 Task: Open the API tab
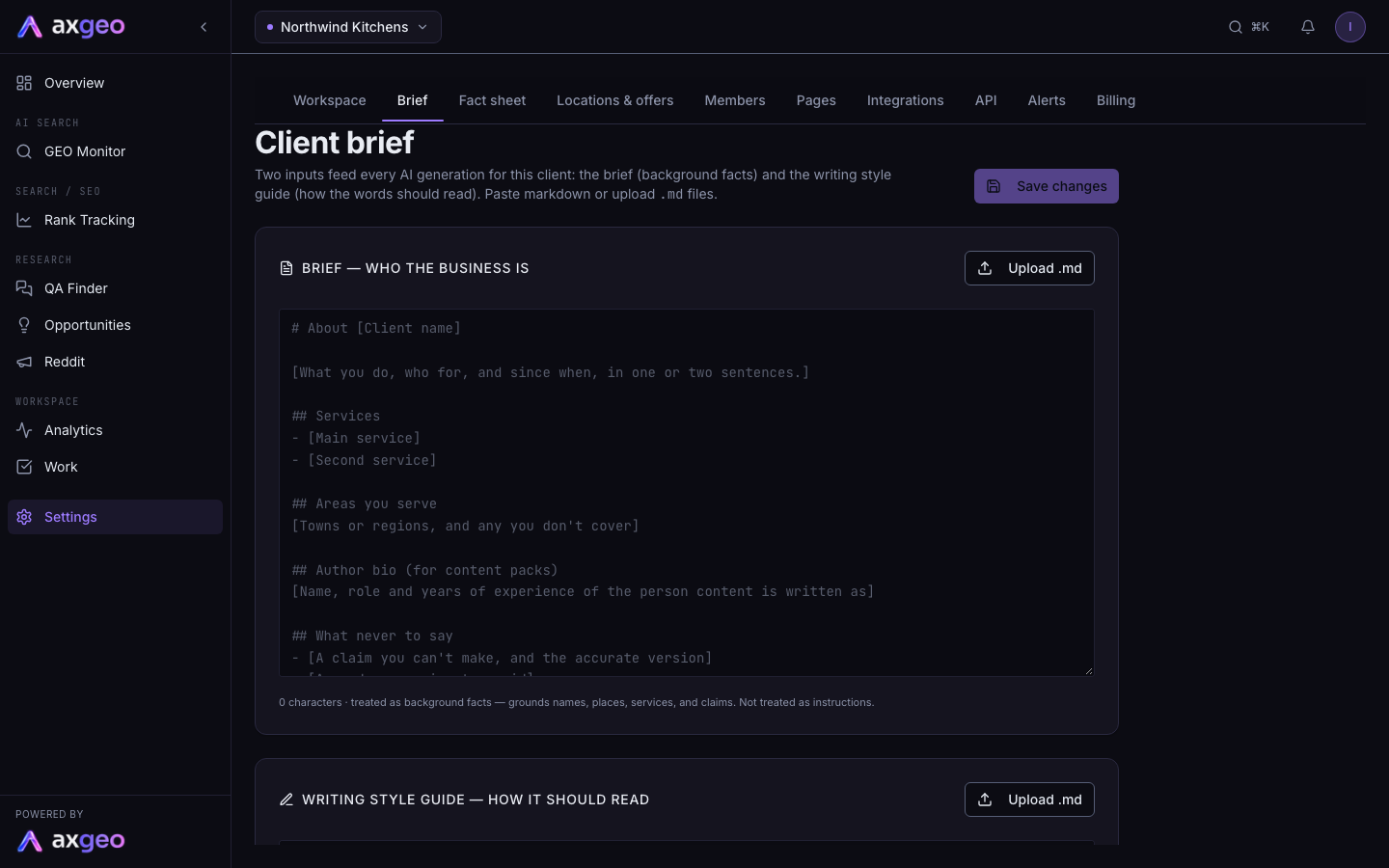point(986,100)
